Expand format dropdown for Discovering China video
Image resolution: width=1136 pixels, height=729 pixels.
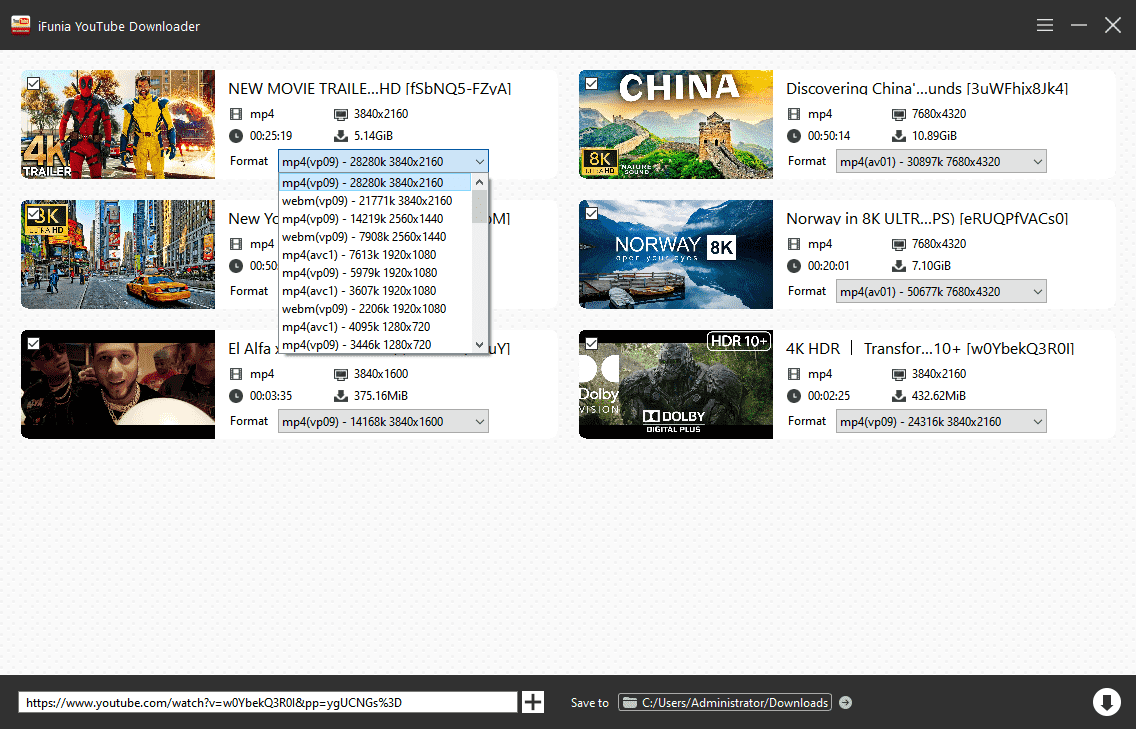940,161
